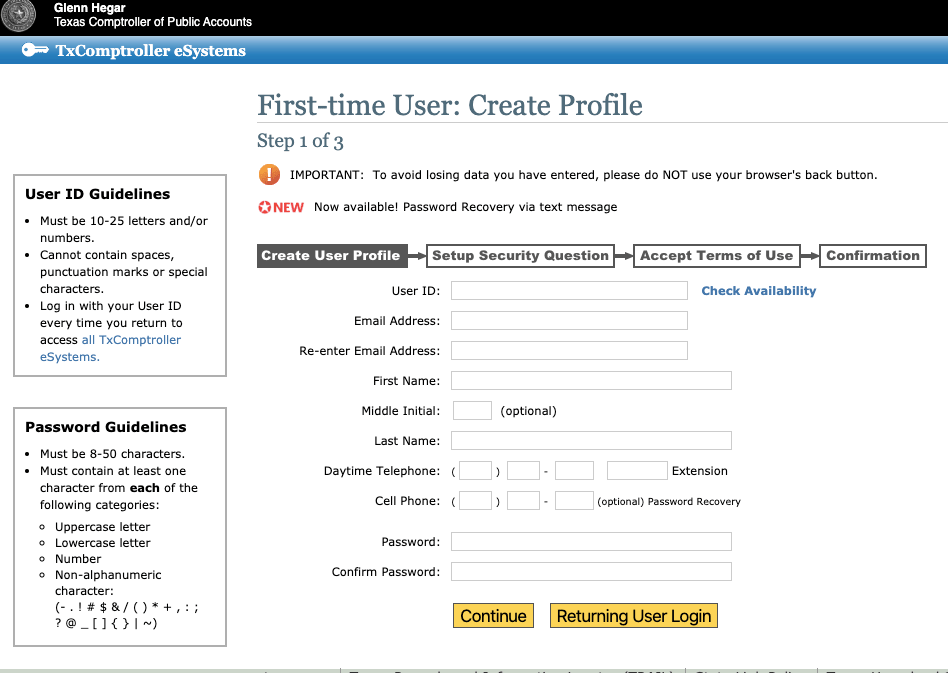Click the Uppercase letter guideline text

(x=103, y=527)
